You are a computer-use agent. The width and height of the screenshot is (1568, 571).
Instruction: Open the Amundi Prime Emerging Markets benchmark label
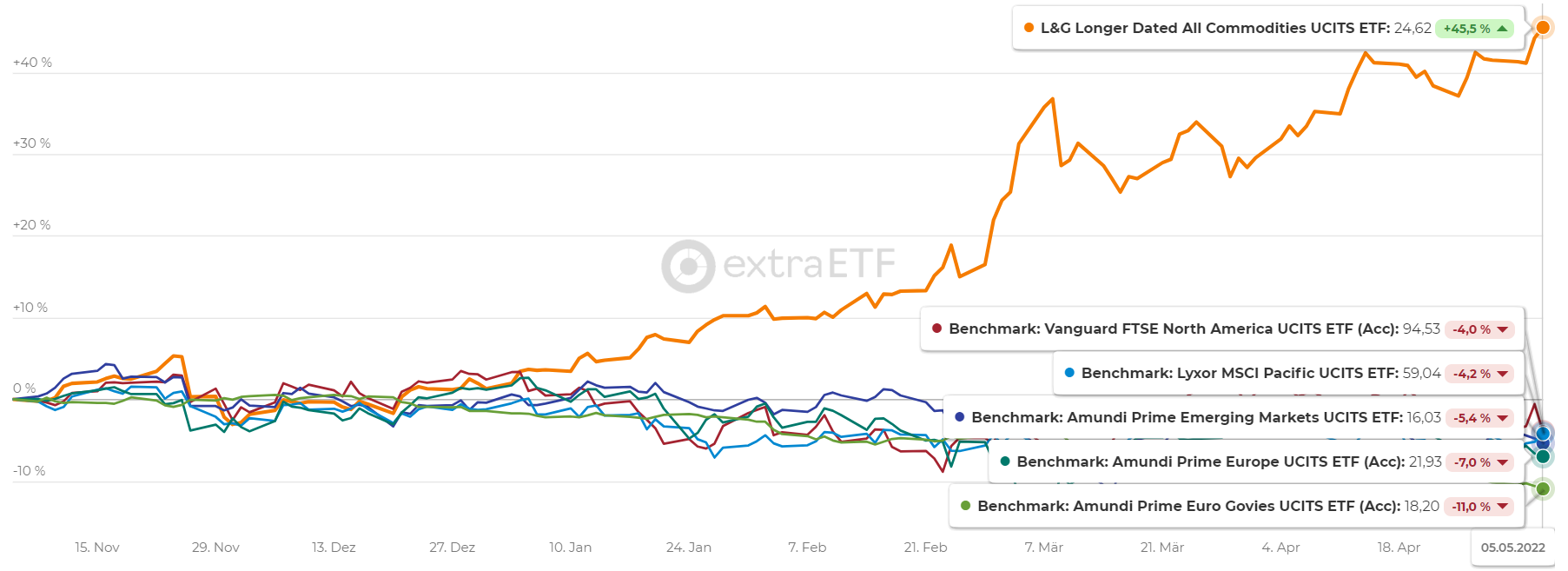pyautogui.click(x=1187, y=417)
